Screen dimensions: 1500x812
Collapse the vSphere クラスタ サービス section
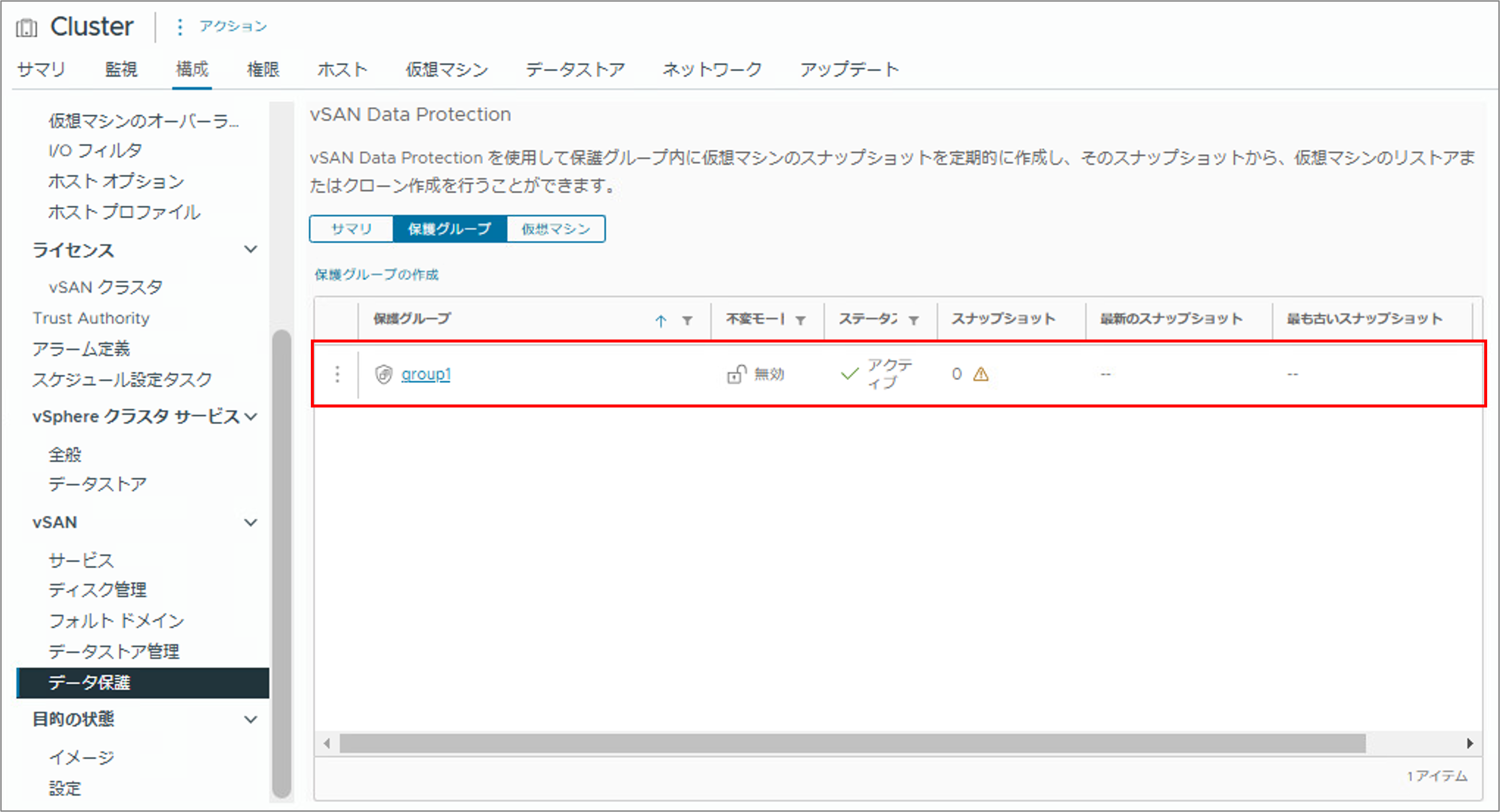pyautogui.click(x=251, y=416)
